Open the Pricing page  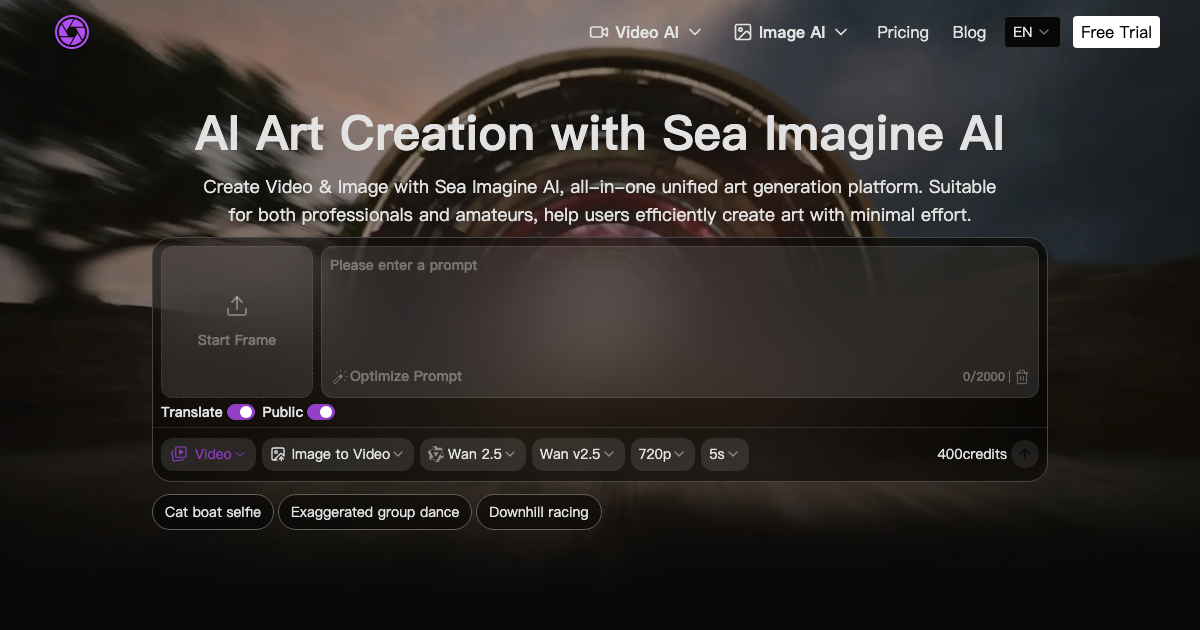[902, 32]
